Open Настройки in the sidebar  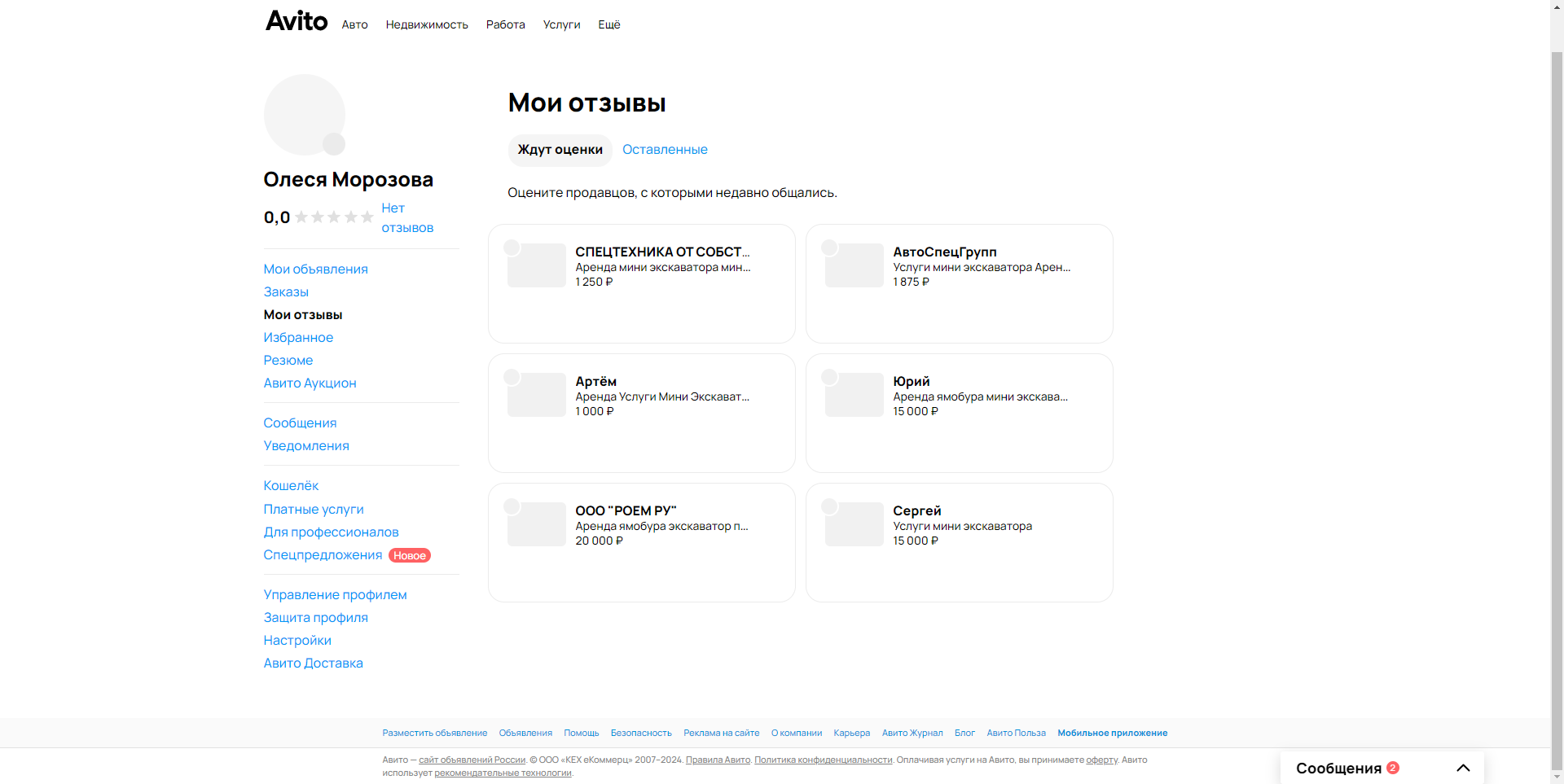[x=297, y=641]
